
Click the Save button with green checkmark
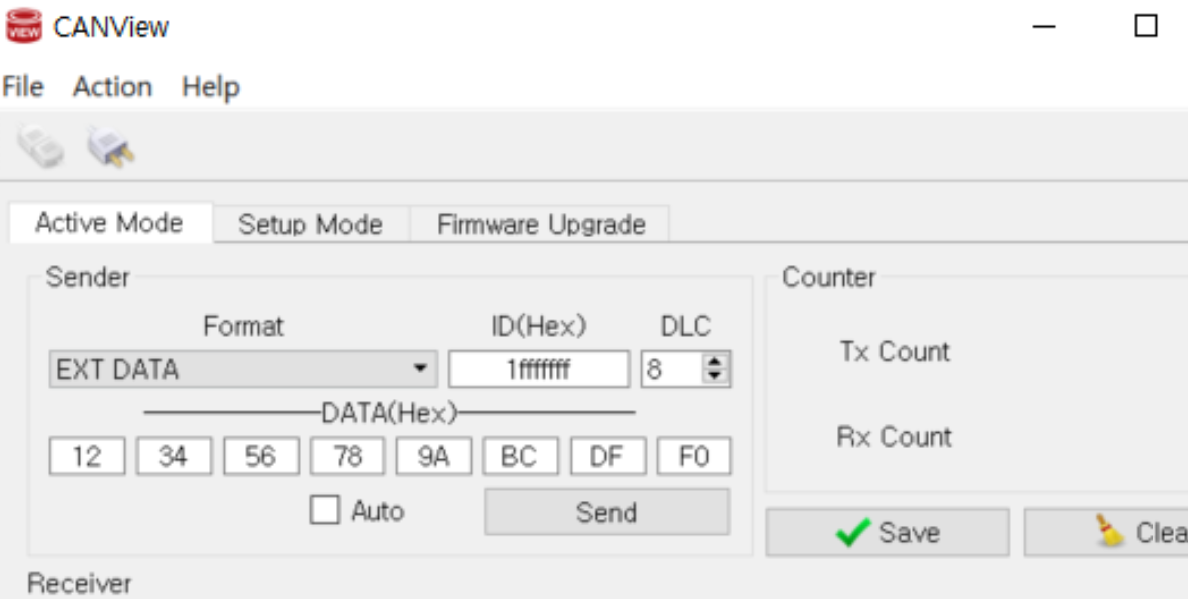click(887, 532)
